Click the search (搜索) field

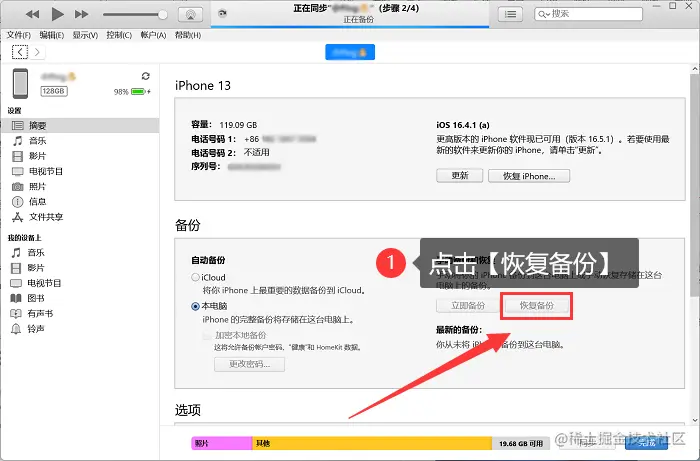point(588,14)
